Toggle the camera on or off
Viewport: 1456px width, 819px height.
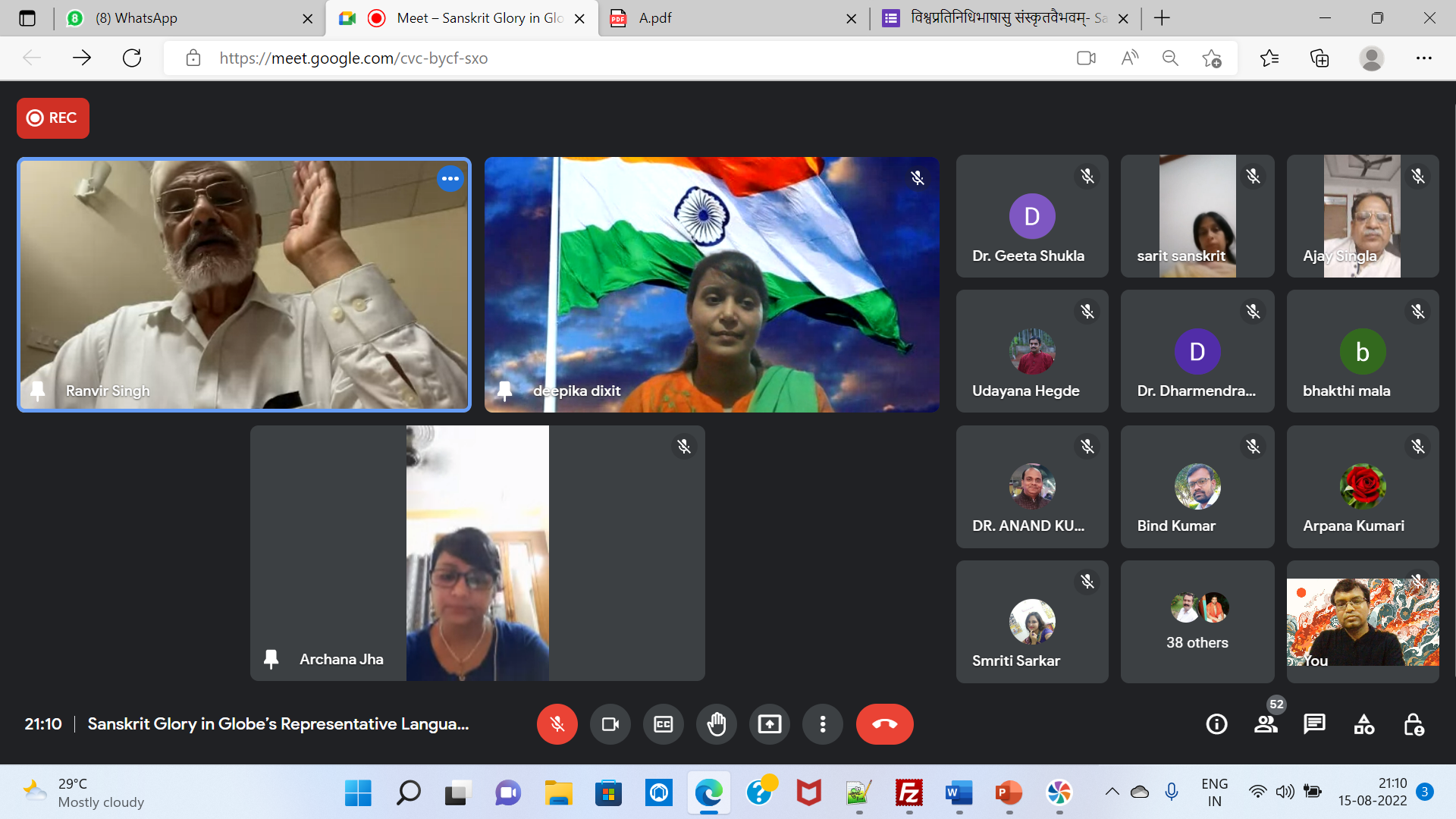610,724
